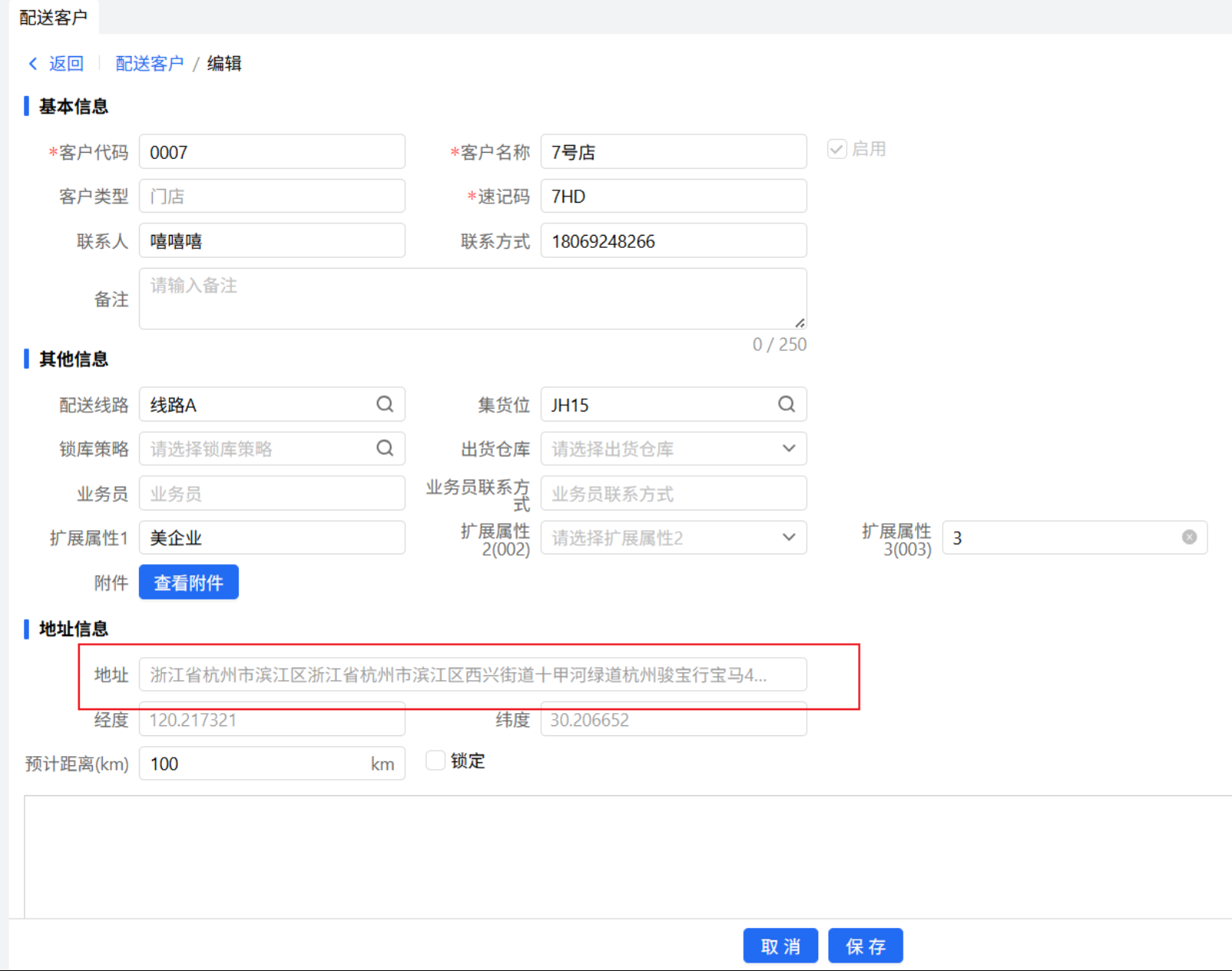Click the 地址 field

(473, 675)
